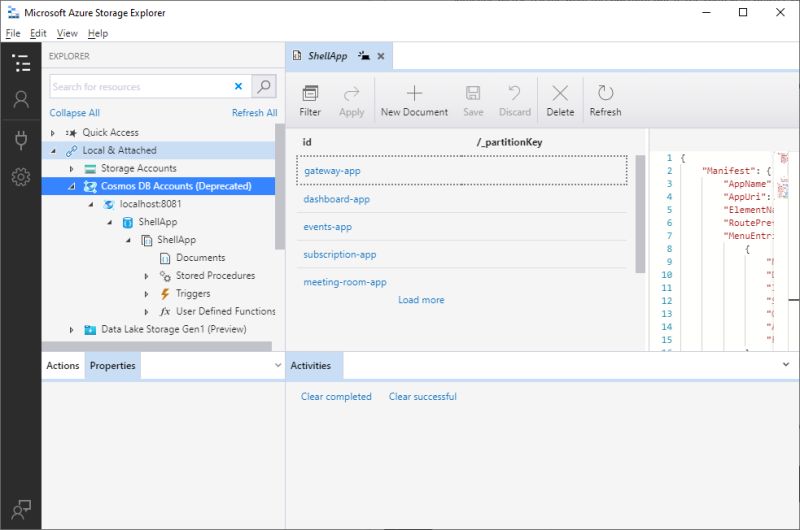Run search with magnifier button
The width and height of the screenshot is (800, 530).
[264, 86]
